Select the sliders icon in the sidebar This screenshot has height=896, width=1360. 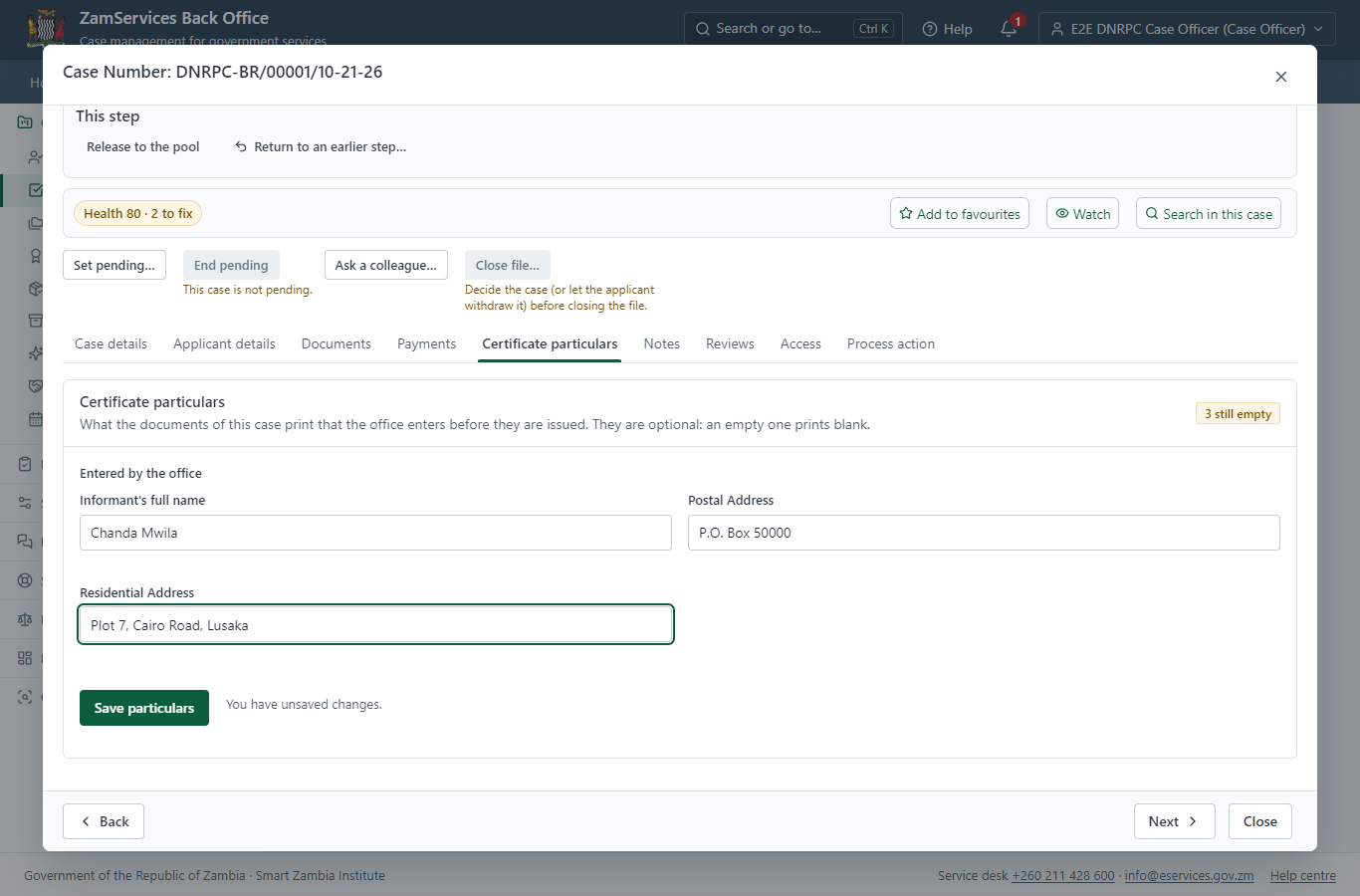(x=25, y=503)
